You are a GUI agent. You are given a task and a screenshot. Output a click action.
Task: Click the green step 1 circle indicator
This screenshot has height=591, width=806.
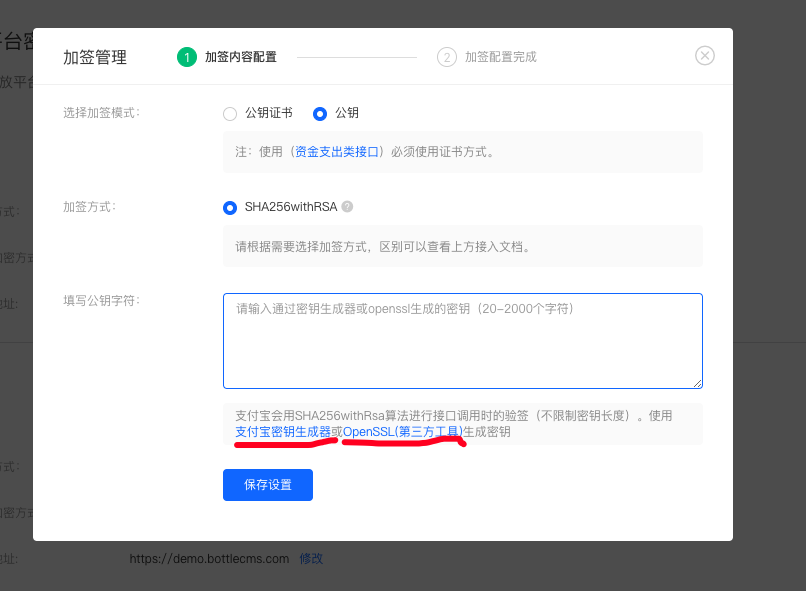click(x=187, y=57)
